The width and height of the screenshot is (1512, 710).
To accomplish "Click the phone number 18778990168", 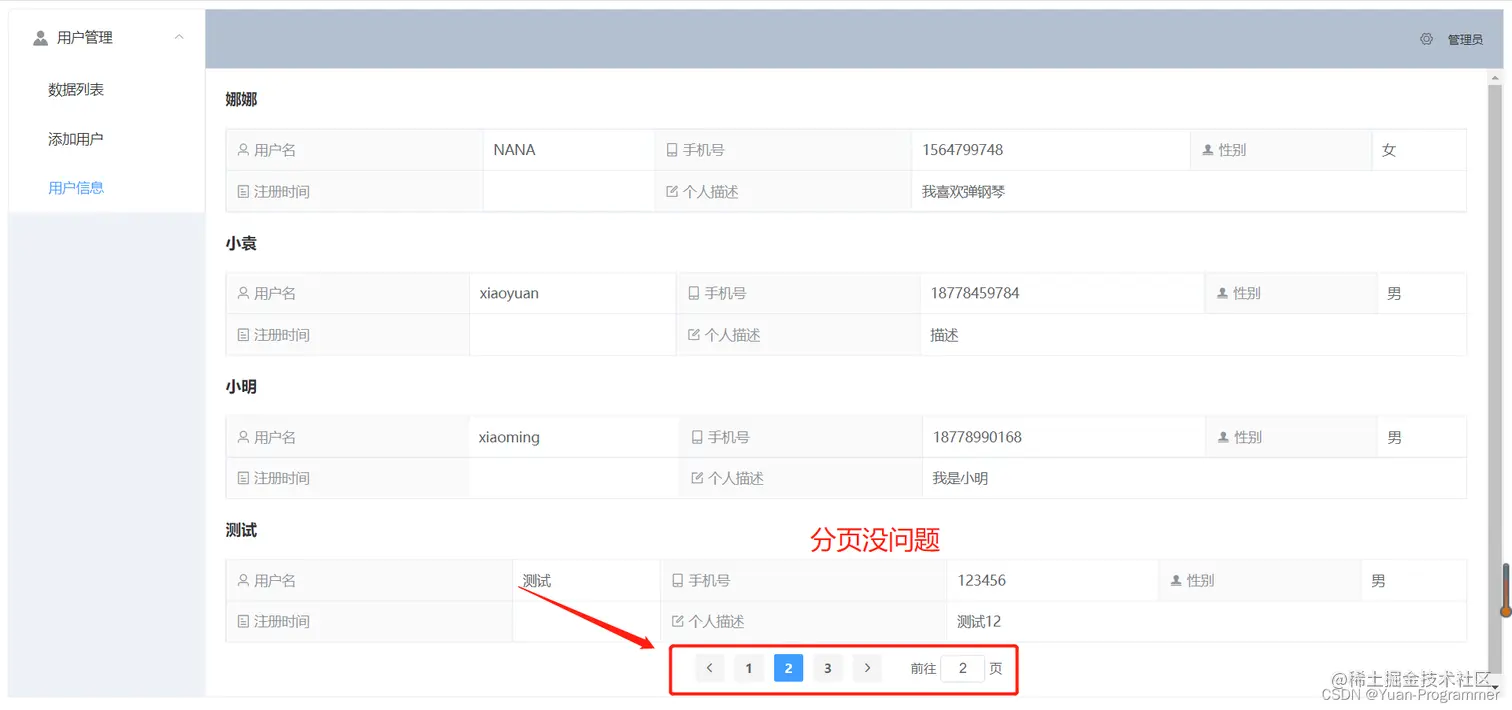I will (x=977, y=437).
